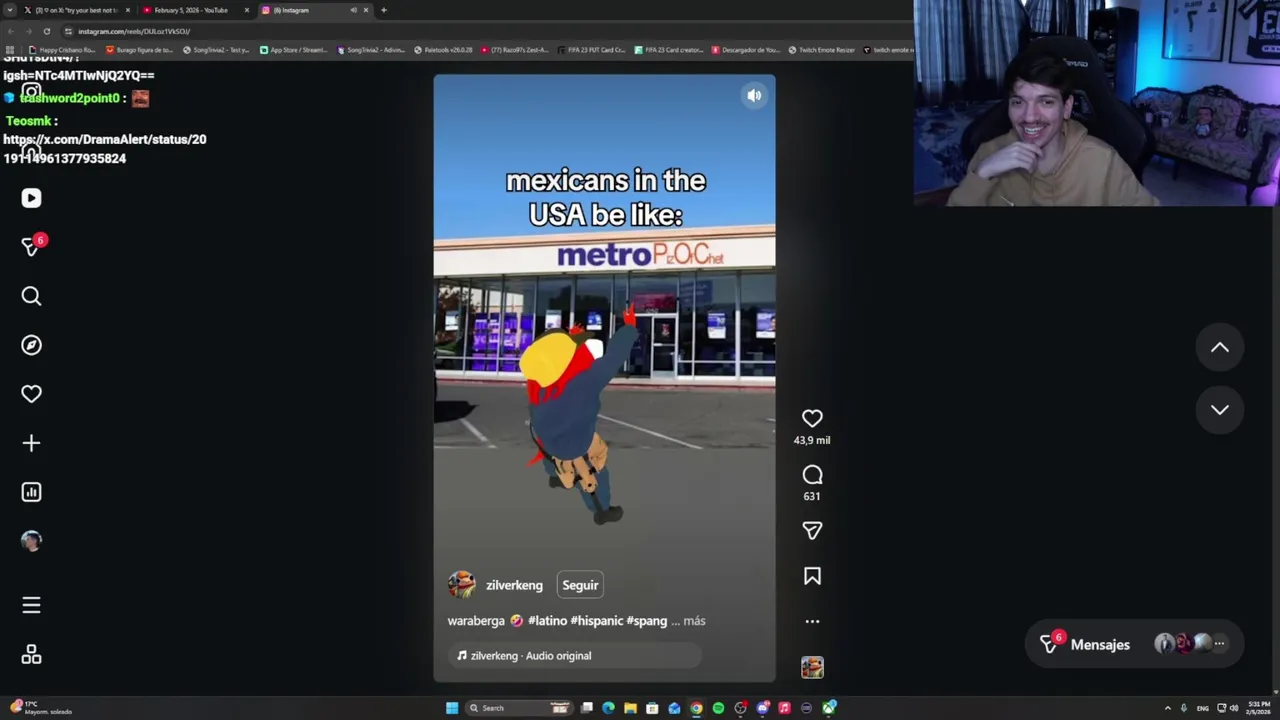Open Reels from Instagram sidebar
Image resolution: width=1280 pixels, height=720 pixels.
31,198
